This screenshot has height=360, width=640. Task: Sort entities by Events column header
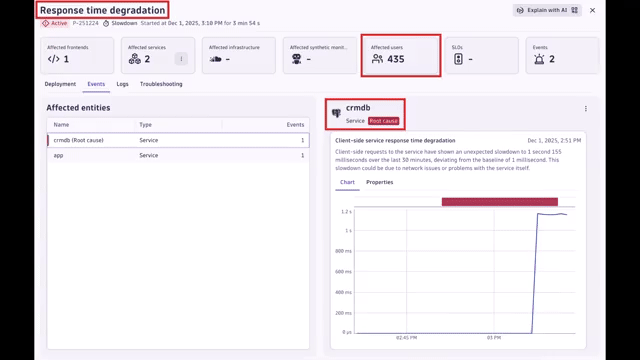pyautogui.click(x=295, y=124)
